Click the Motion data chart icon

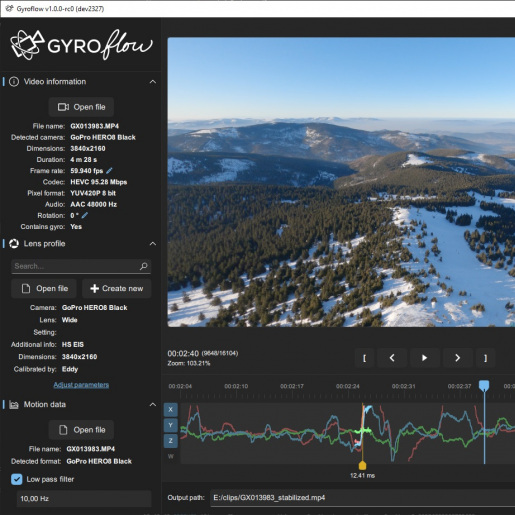coord(14,405)
